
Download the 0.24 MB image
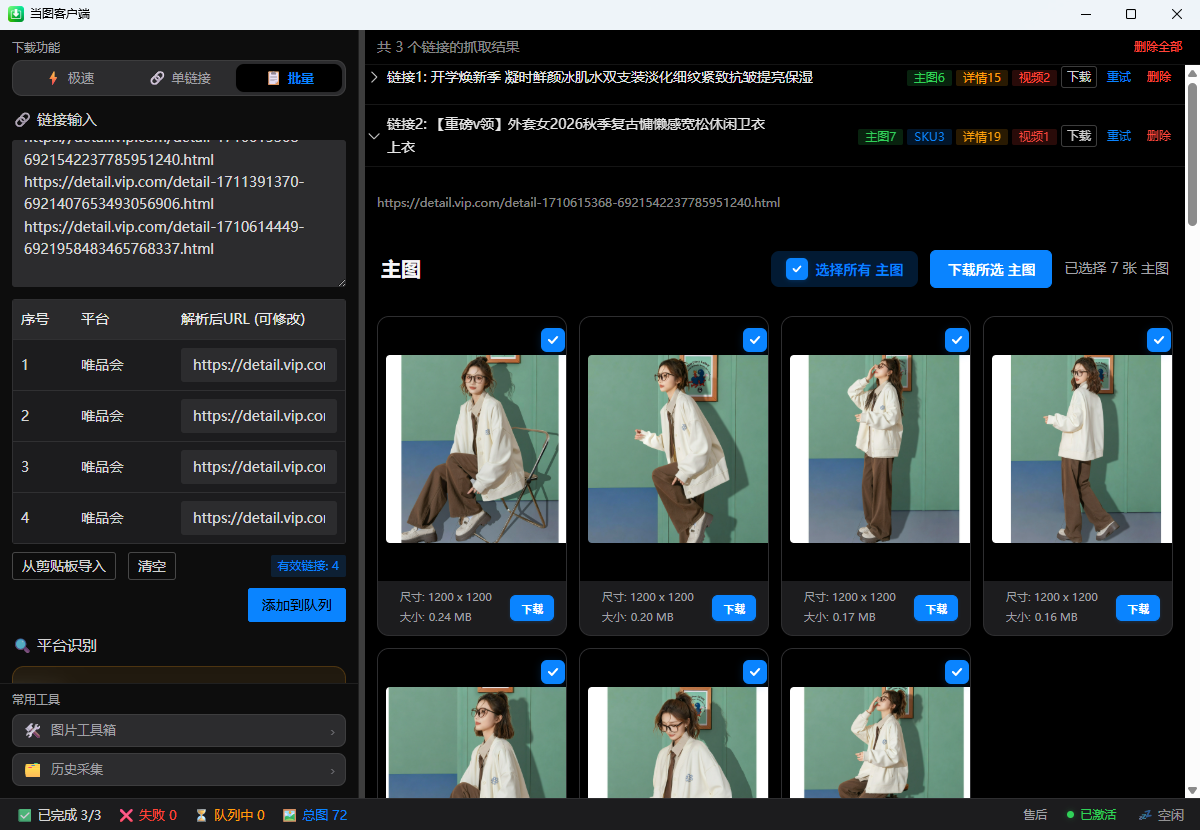click(532, 608)
